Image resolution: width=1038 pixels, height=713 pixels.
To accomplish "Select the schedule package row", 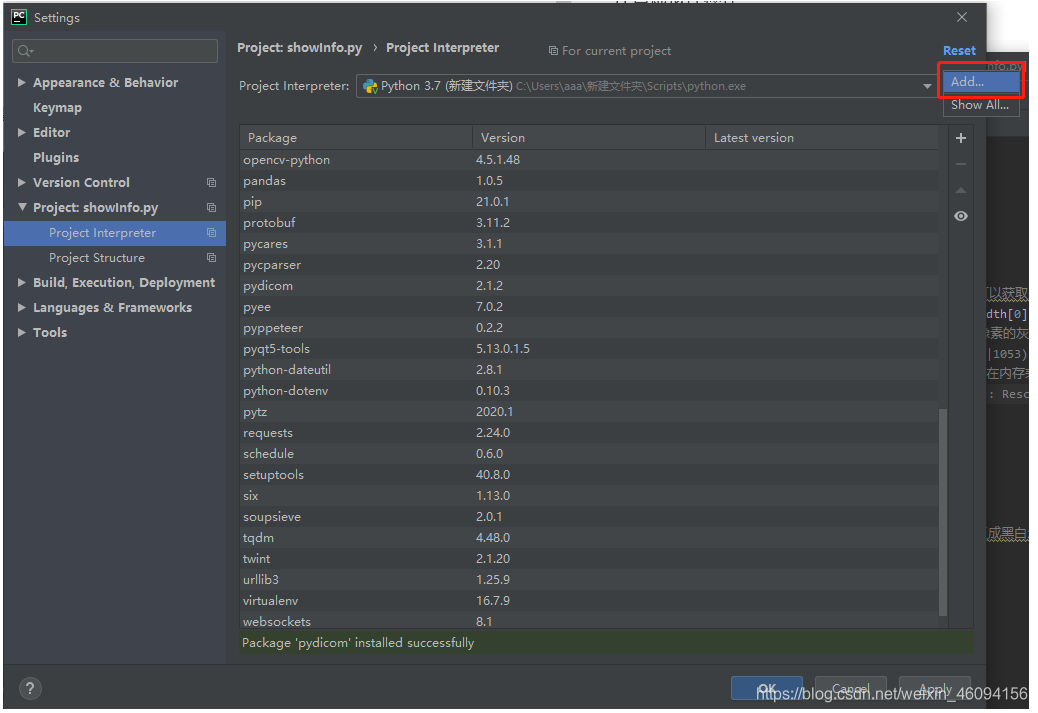I will (589, 454).
